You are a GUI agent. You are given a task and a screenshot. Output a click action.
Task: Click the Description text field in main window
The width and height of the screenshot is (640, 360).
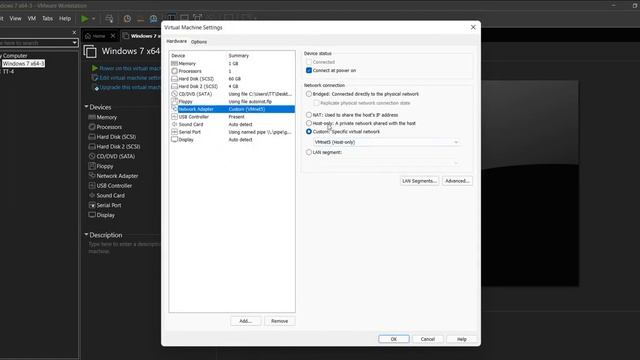pos(124,247)
